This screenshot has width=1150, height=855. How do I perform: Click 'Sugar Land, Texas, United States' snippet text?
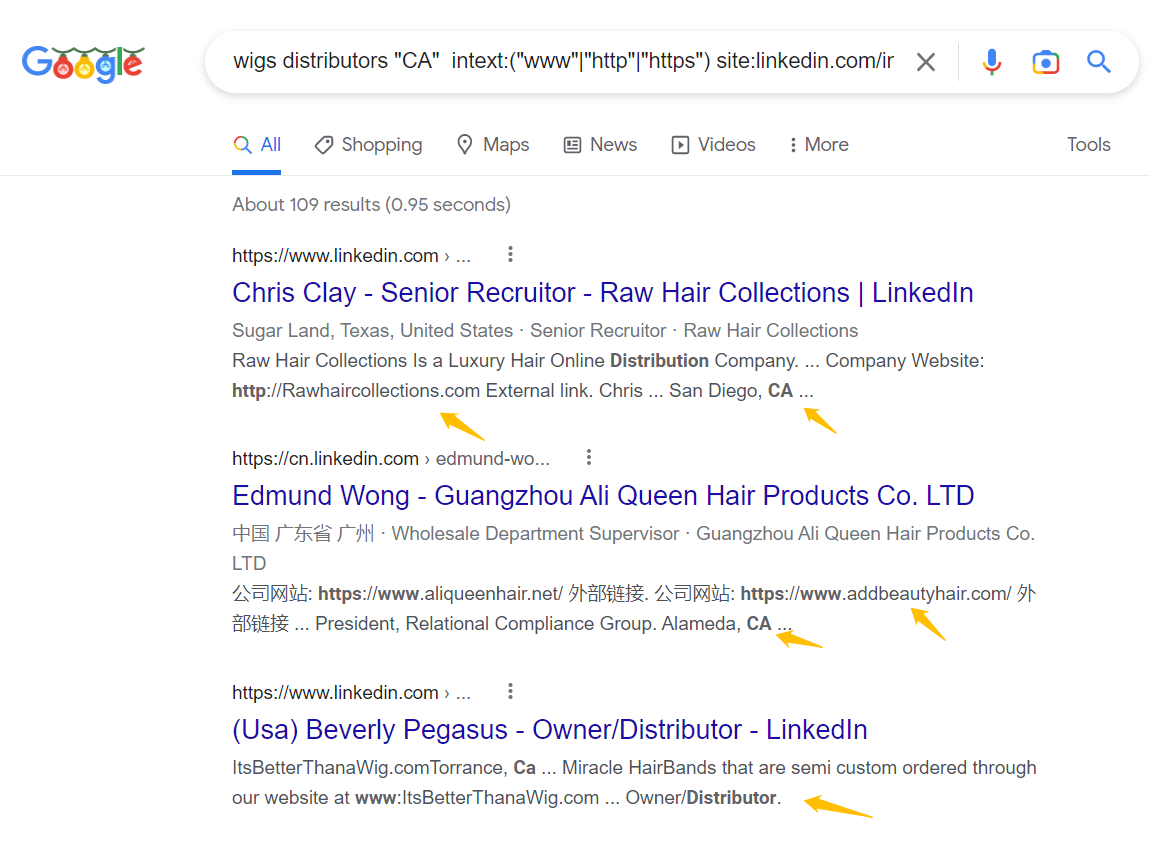[373, 331]
